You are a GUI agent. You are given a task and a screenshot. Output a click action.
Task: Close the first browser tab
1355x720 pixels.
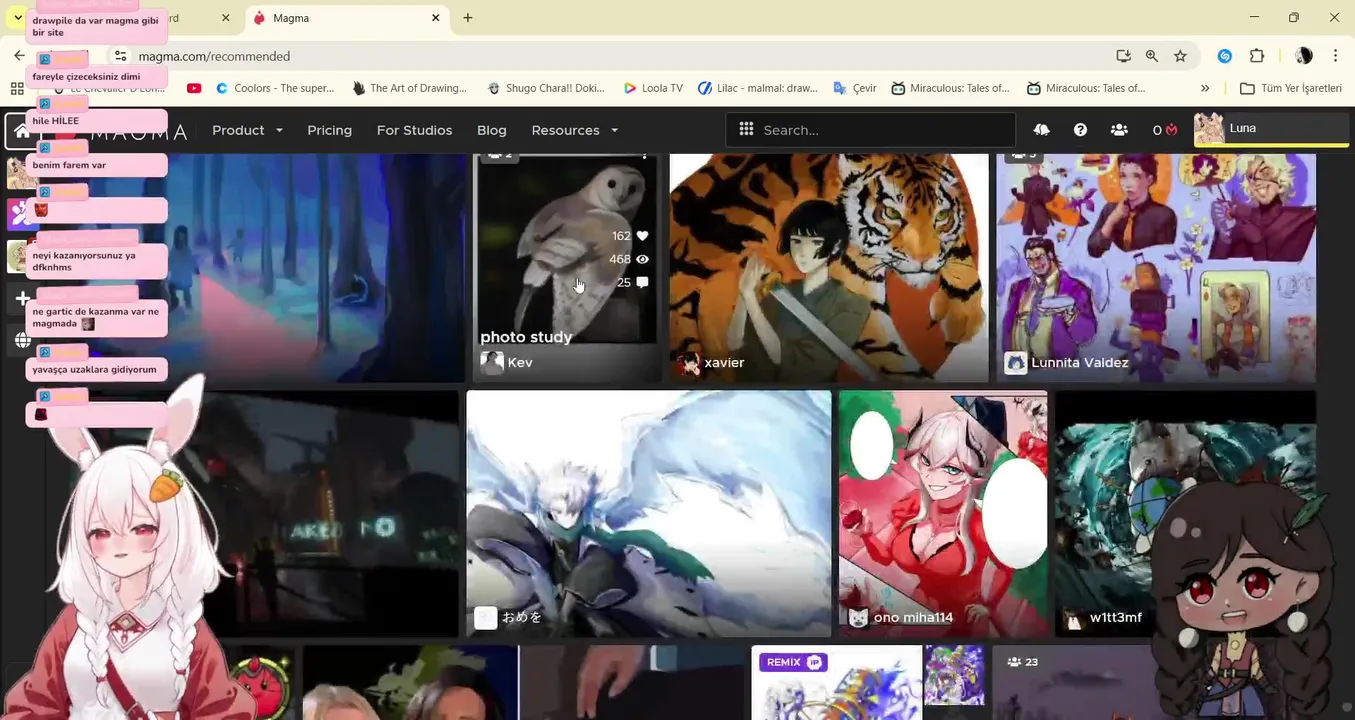(x=225, y=18)
